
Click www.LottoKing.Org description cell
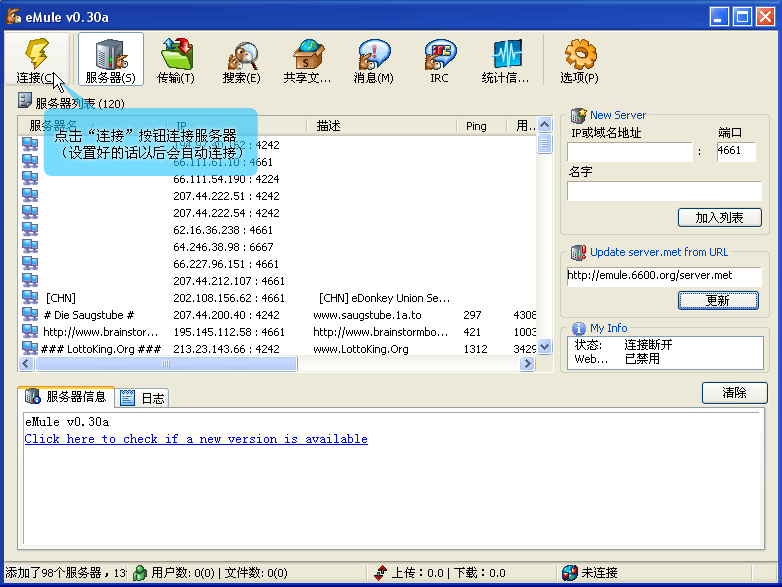[361, 349]
